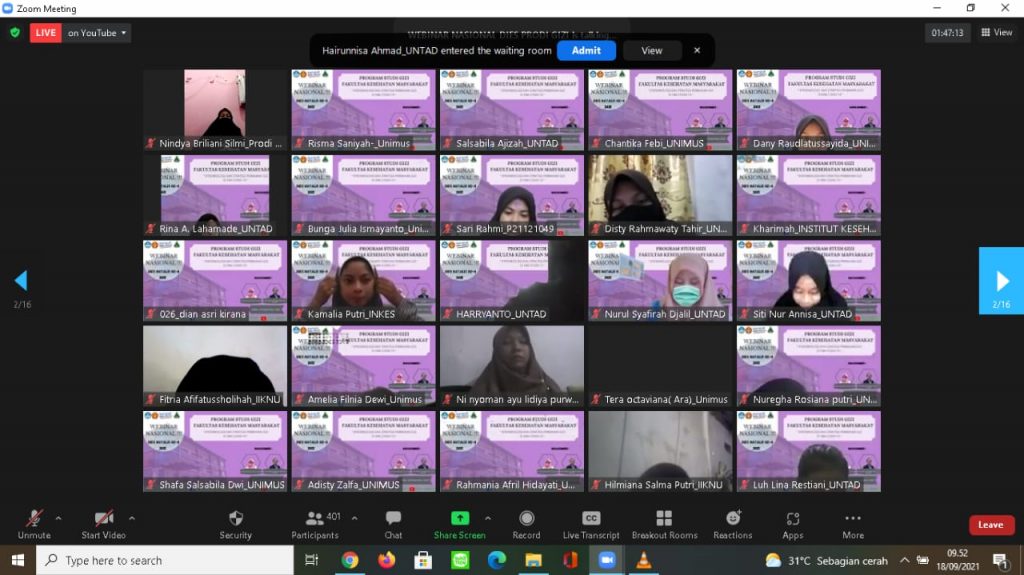Viewport: 1024px width, 575px height.
Task: Open the Chat panel
Action: click(x=393, y=518)
